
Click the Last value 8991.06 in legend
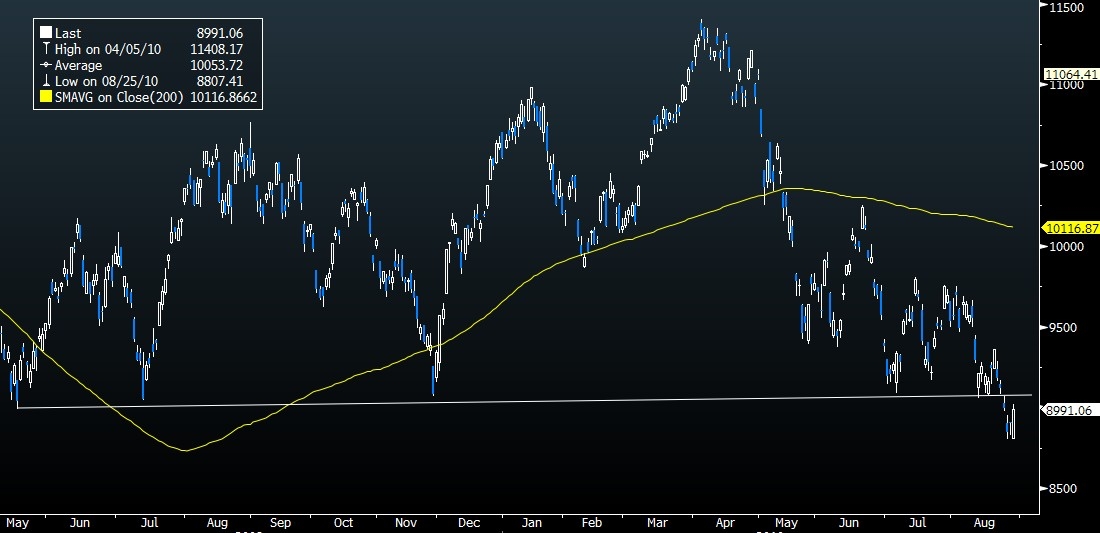[x=220, y=33]
